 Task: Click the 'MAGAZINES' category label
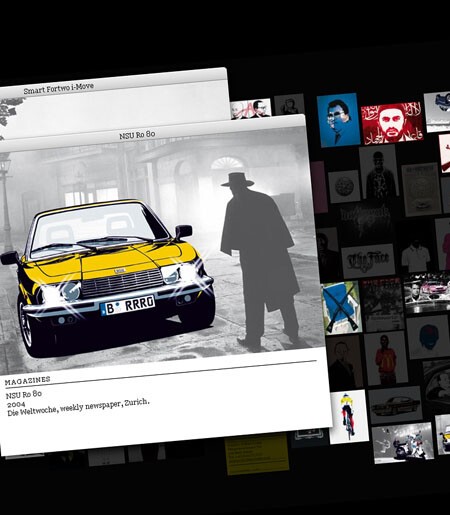[x=28, y=381]
